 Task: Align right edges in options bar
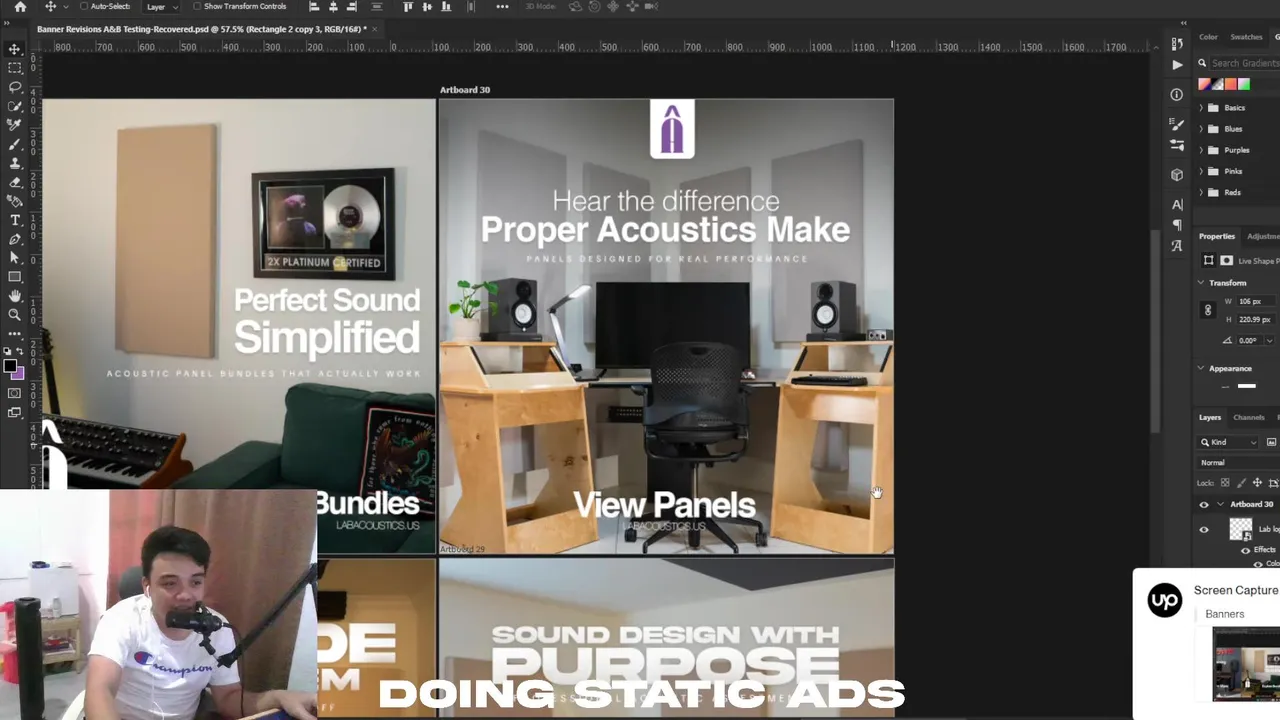[351, 7]
